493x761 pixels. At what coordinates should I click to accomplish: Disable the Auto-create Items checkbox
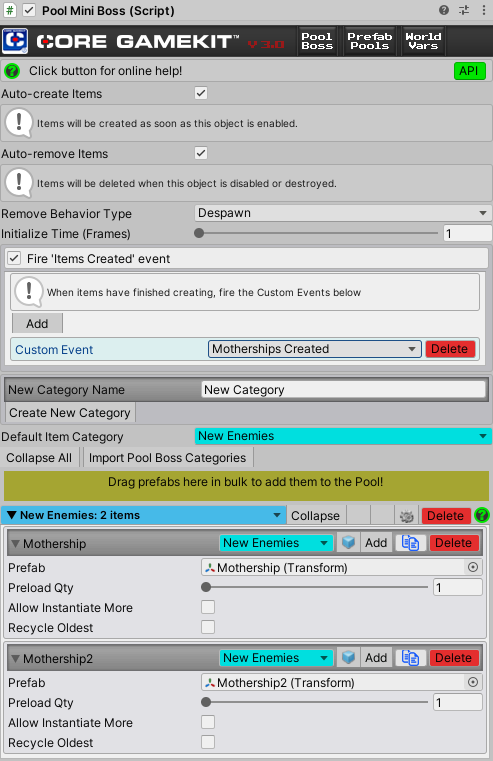pos(201,93)
